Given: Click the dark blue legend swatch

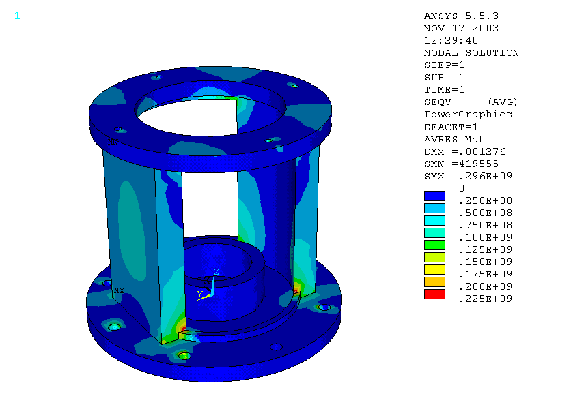Looking at the screenshot, I should pos(434,196).
